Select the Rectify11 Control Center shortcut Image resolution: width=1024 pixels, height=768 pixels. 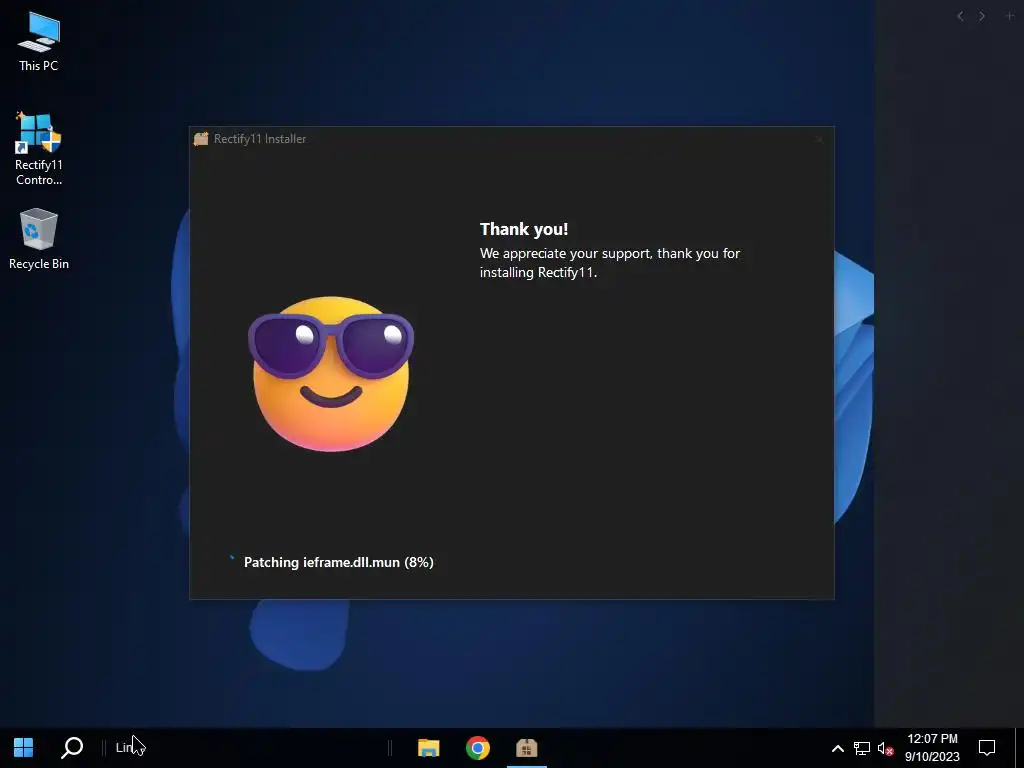pos(39,149)
